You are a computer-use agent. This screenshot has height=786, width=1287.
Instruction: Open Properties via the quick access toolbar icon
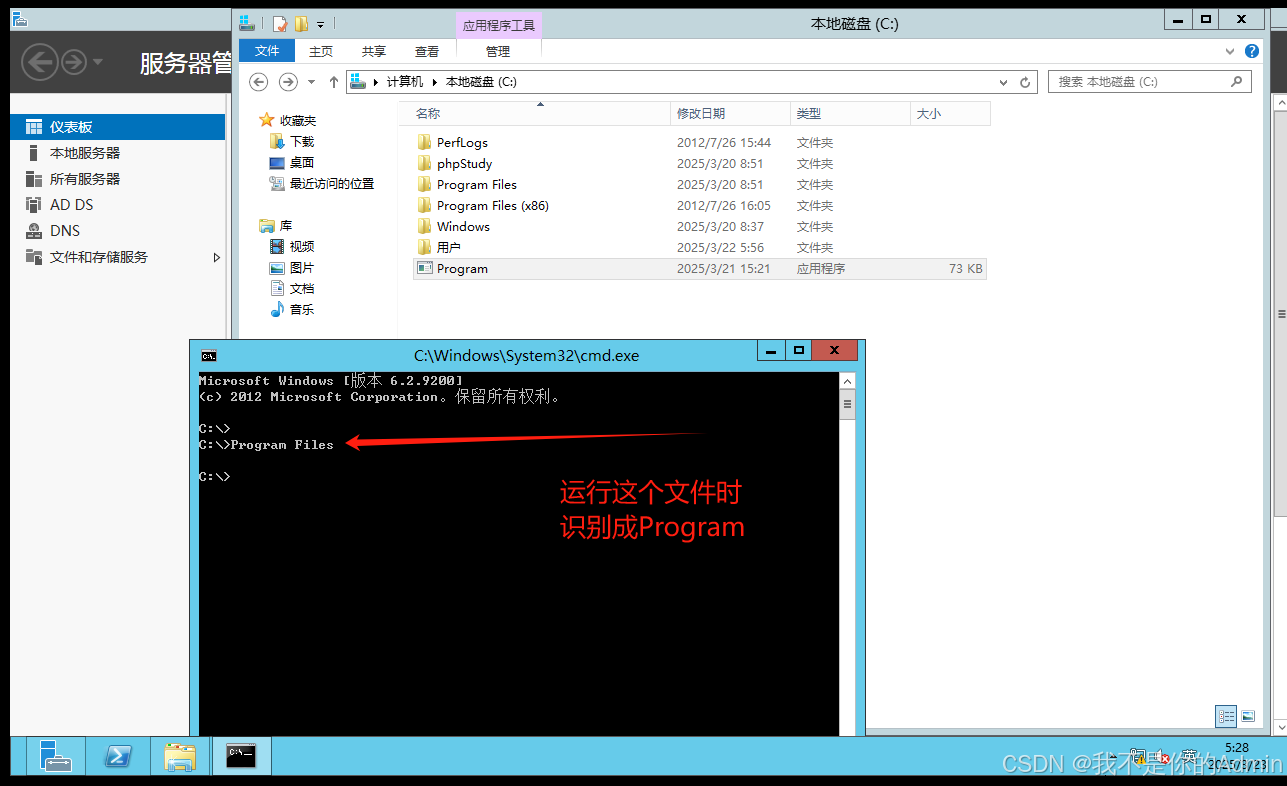(x=282, y=22)
